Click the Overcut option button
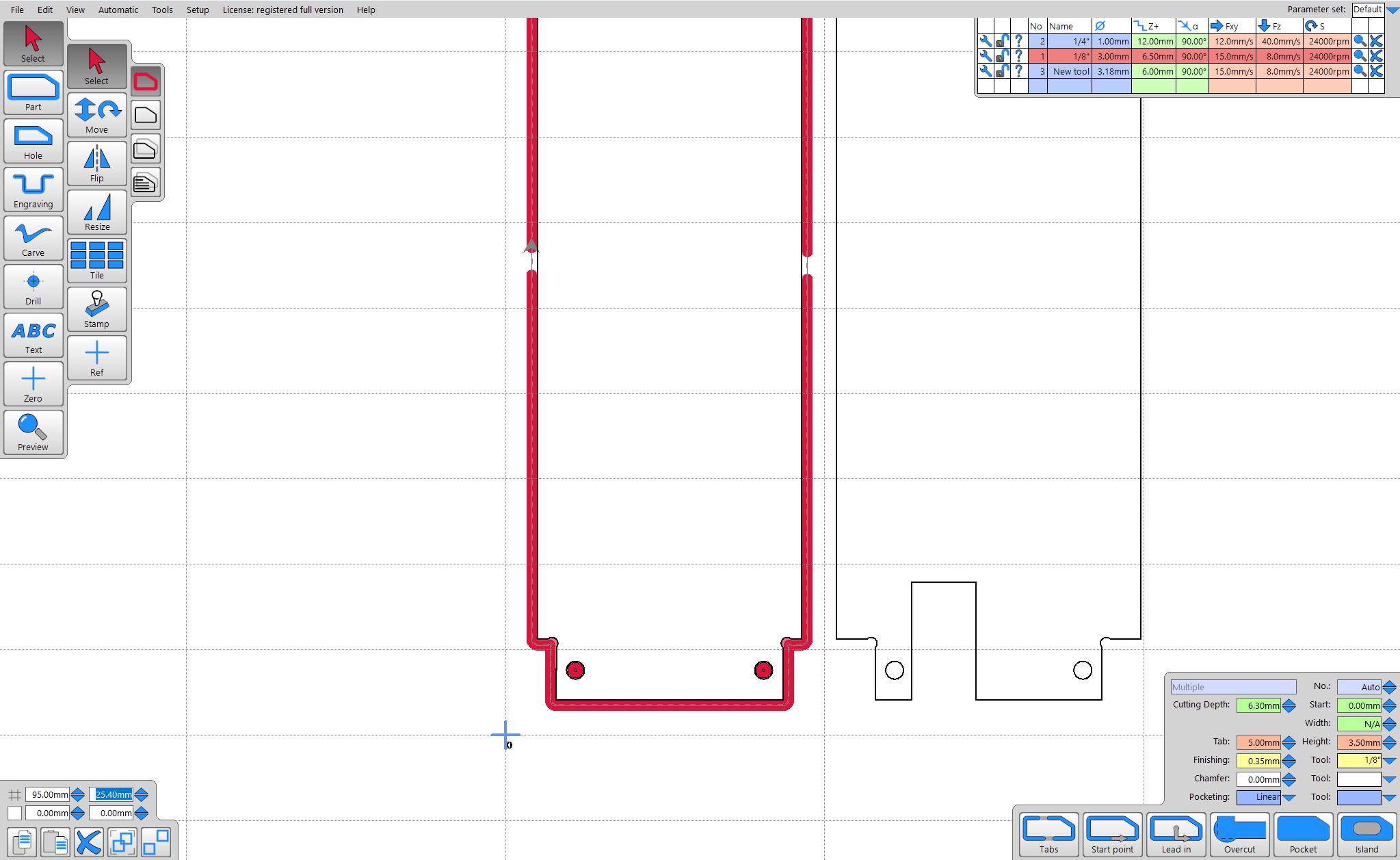 tap(1239, 834)
